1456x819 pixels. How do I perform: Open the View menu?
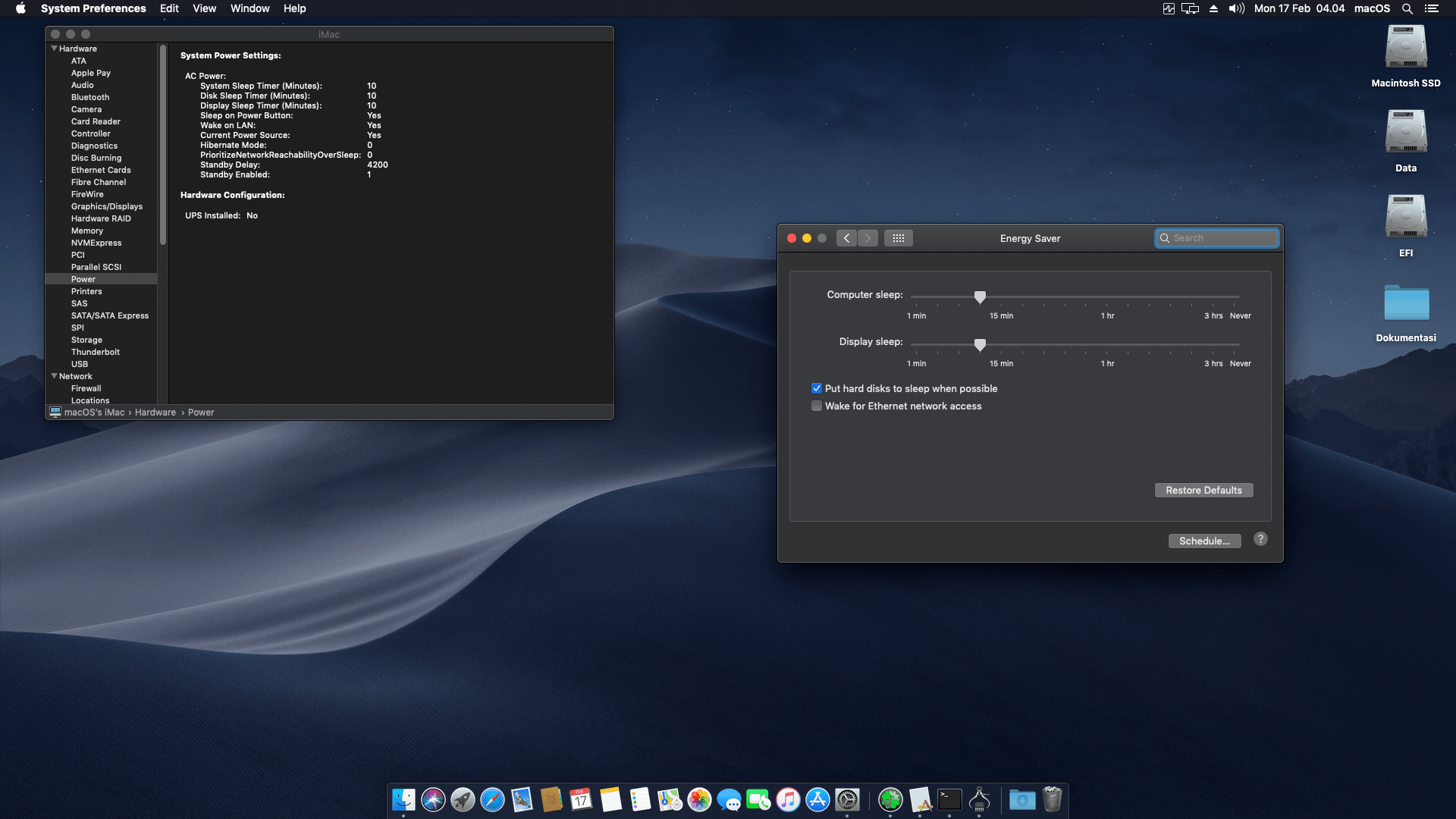pyautogui.click(x=204, y=8)
